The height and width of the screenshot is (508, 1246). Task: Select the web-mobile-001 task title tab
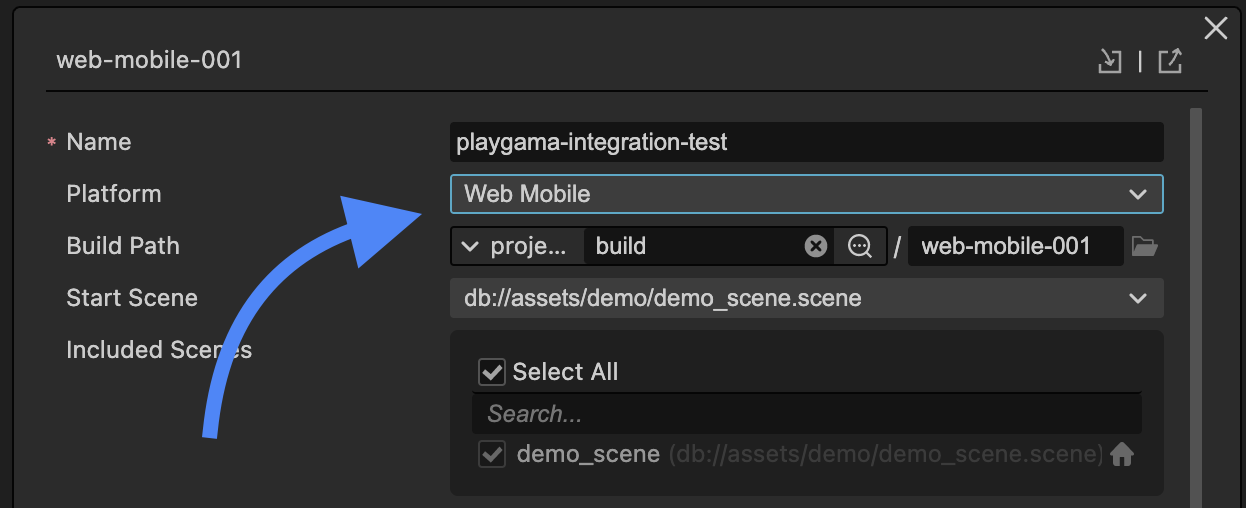click(149, 60)
